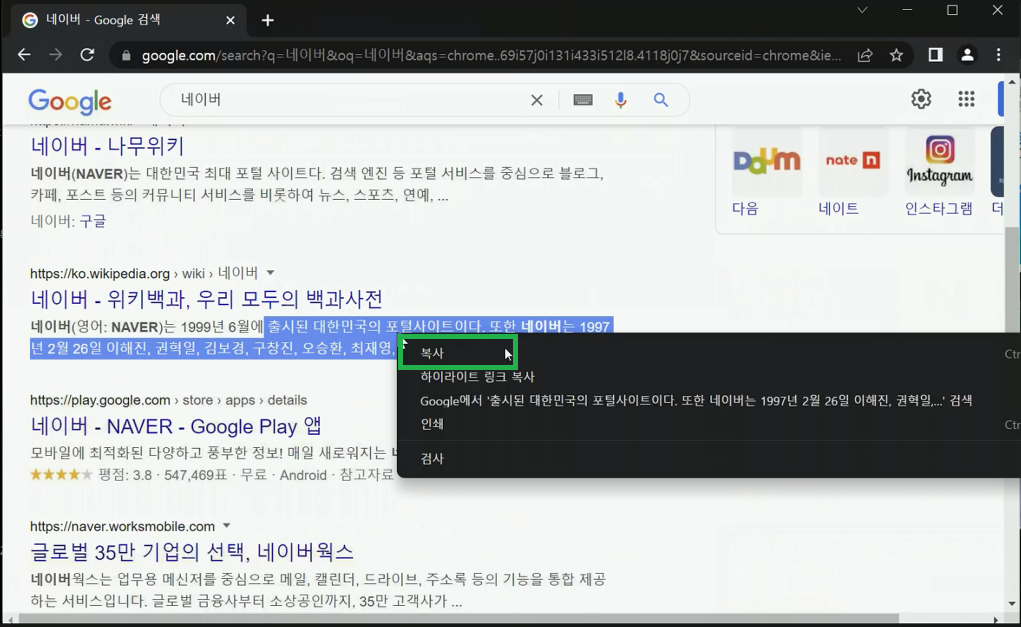Click the Google logo
Screen dimensions: 1021x627
(70, 102)
